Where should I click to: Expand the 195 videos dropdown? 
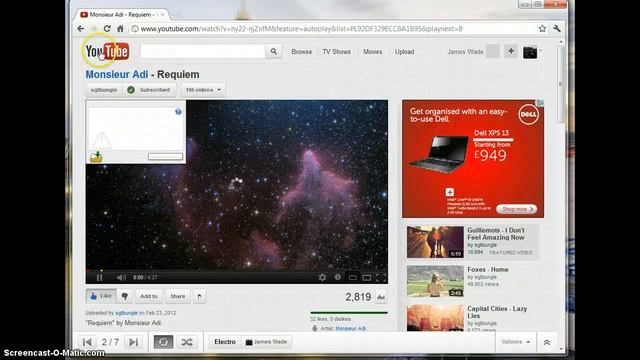(203, 90)
